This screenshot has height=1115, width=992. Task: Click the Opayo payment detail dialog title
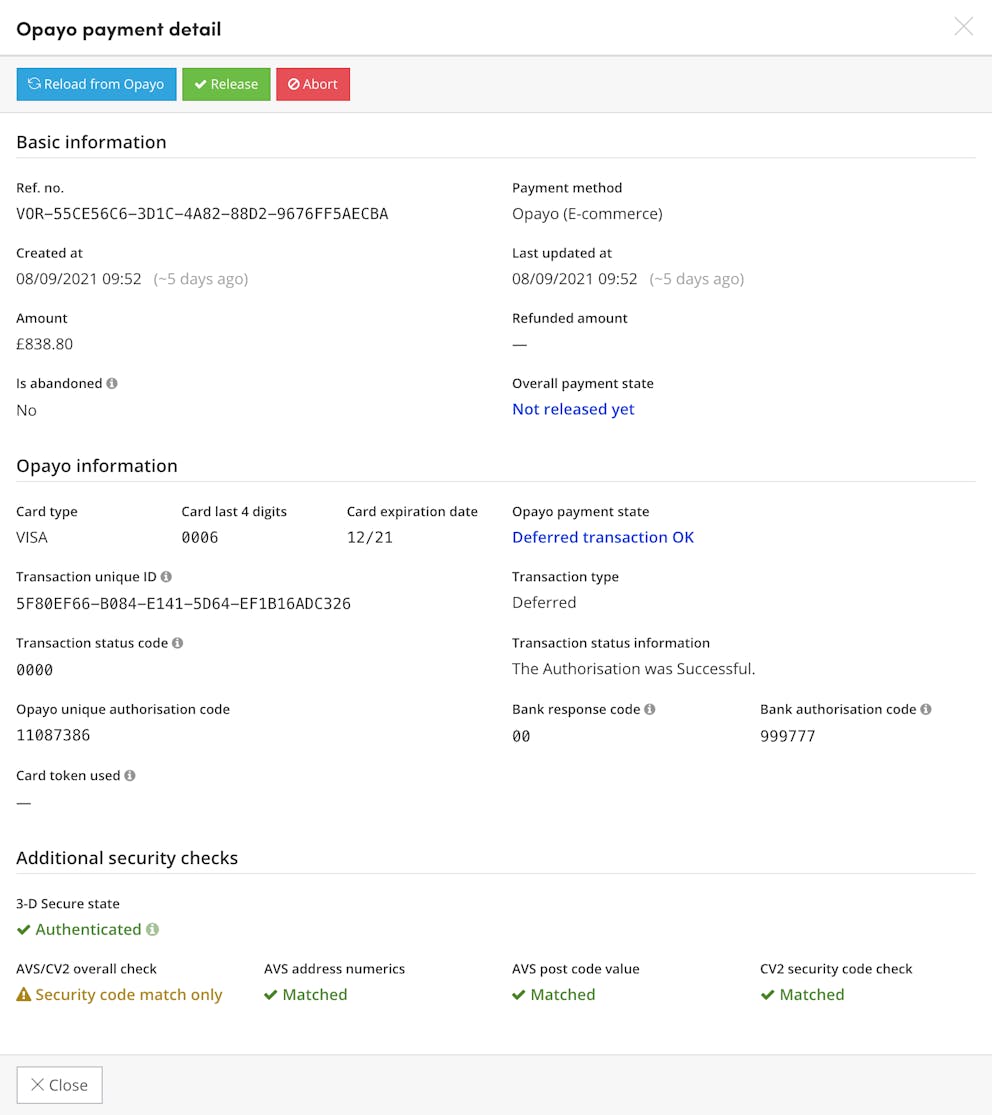click(x=119, y=29)
